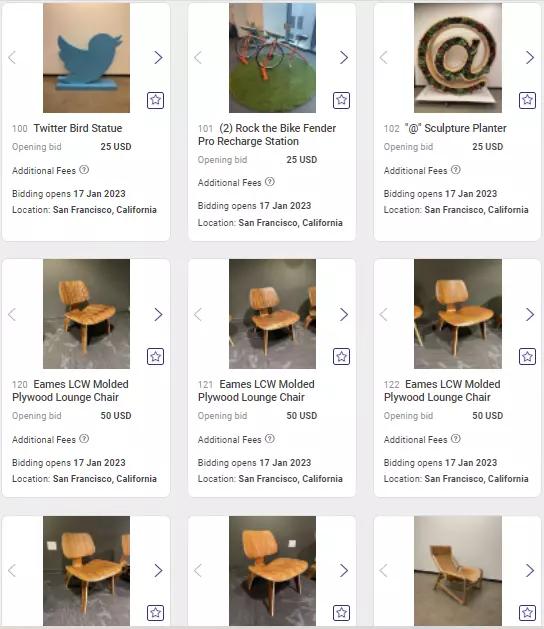The height and width of the screenshot is (629, 544).
Task: Click Additional Fees question icon for lot 121
Action: [270, 439]
